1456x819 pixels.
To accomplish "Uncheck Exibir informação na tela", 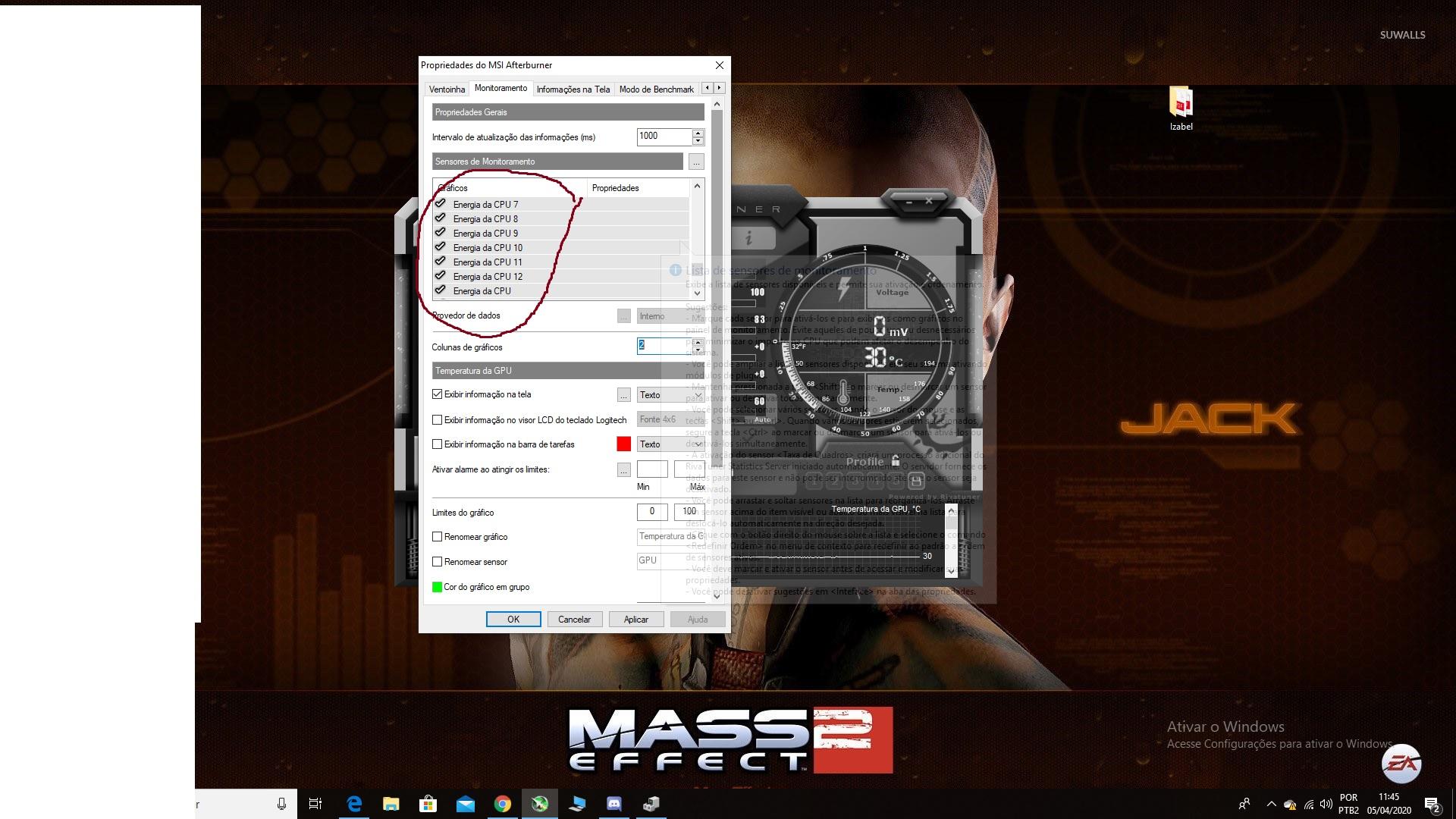I will [437, 394].
